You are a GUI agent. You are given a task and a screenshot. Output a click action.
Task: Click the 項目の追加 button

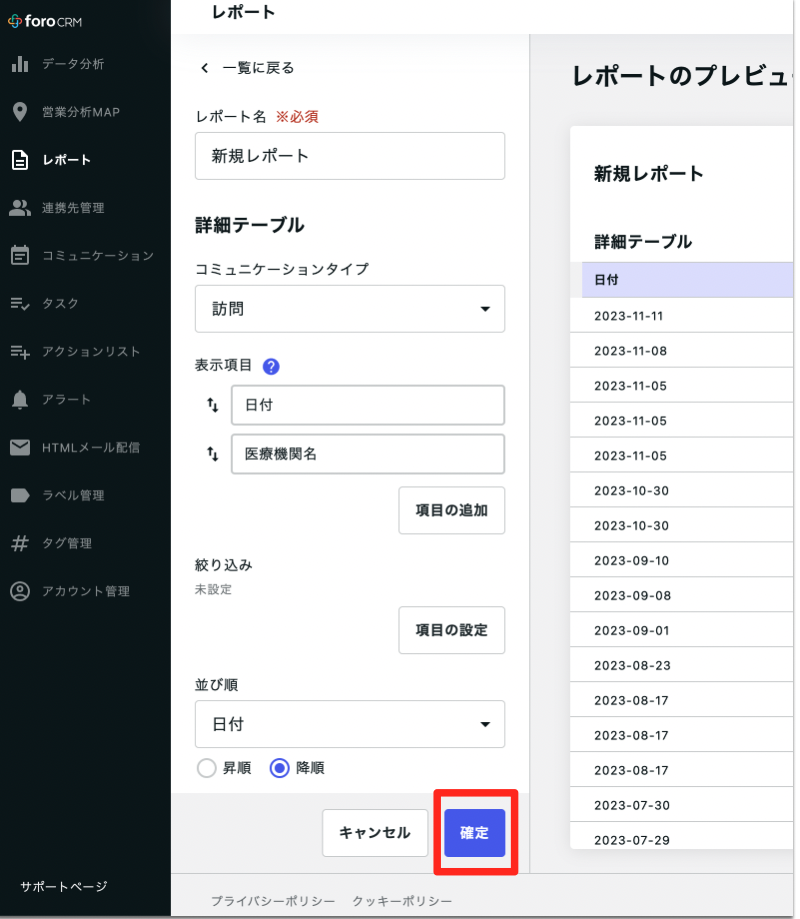[452, 510]
